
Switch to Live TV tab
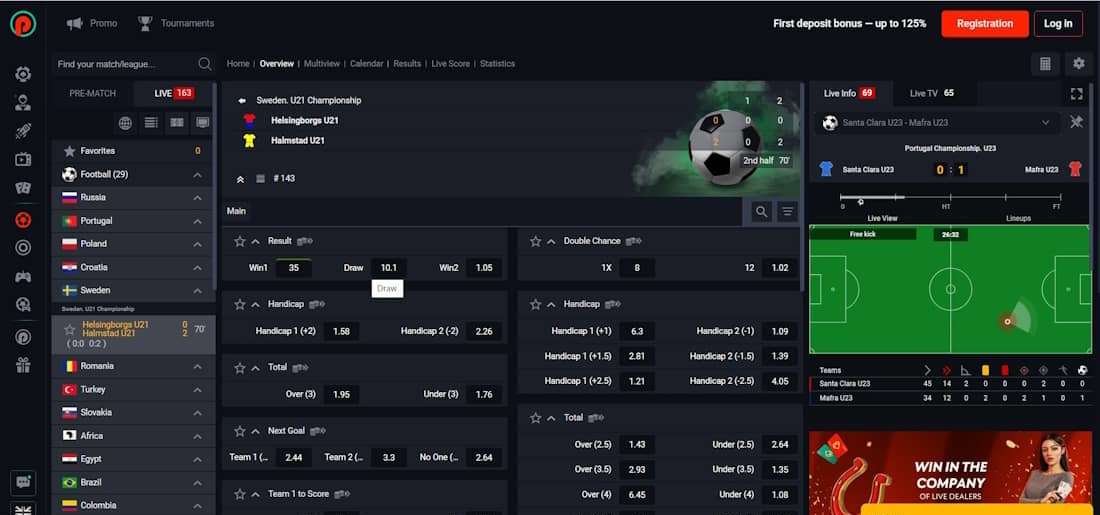[x=932, y=93]
